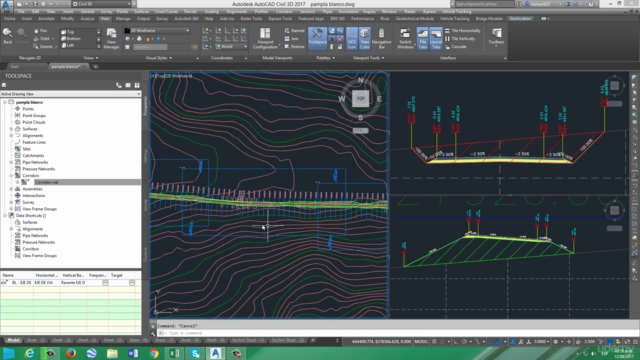Add a new drawing tab with plus button
This screenshot has width=640, height=360.
(x=96, y=67)
